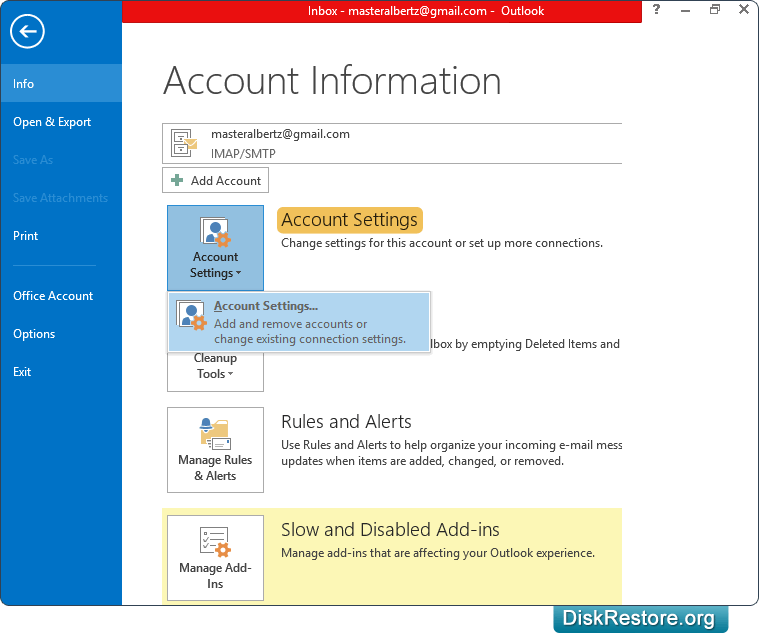Click the Inbox title bar text
Screen dimensions: 759x633
tap(425, 11)
